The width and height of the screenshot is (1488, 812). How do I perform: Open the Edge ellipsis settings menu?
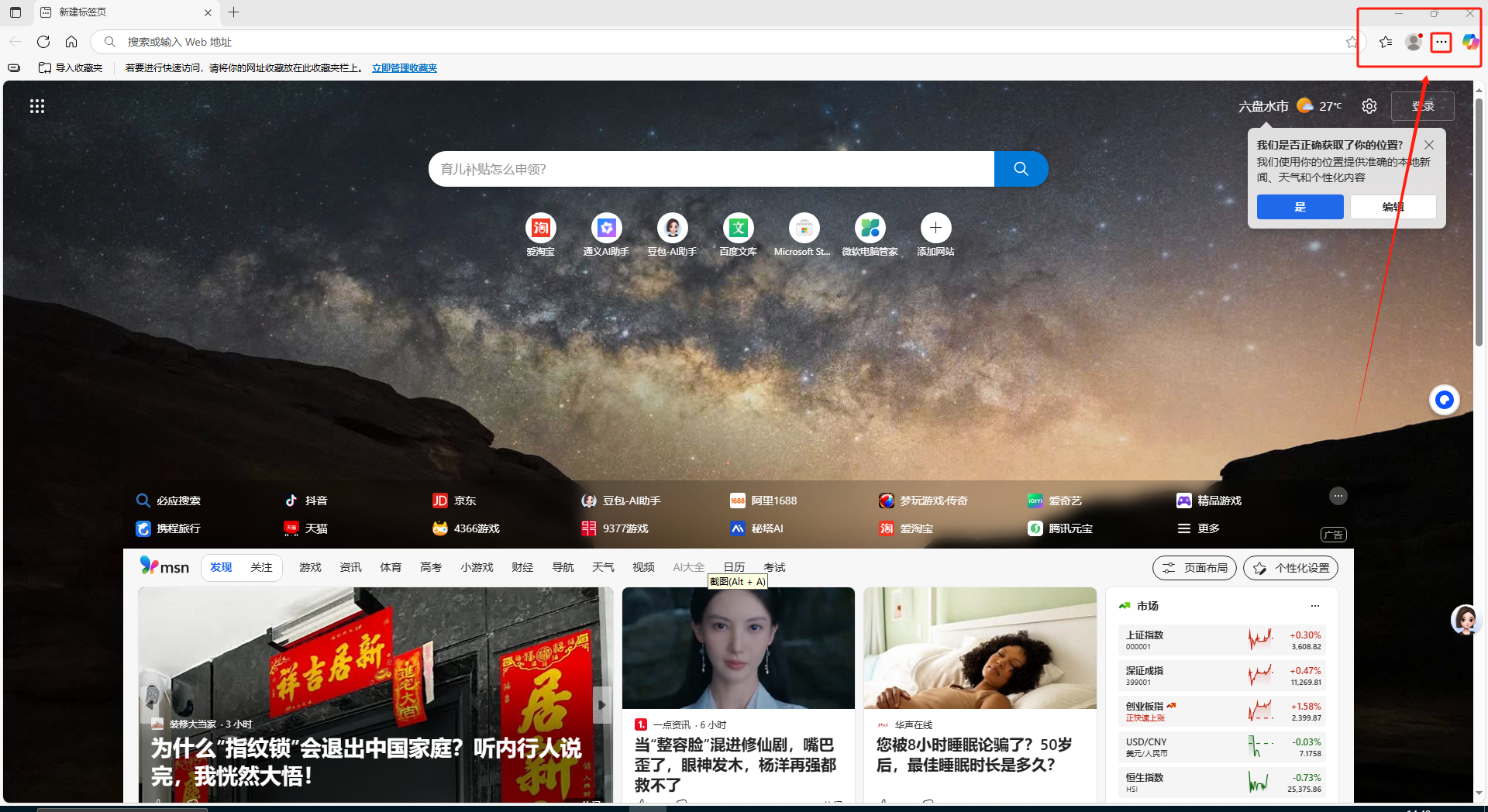1441,42
